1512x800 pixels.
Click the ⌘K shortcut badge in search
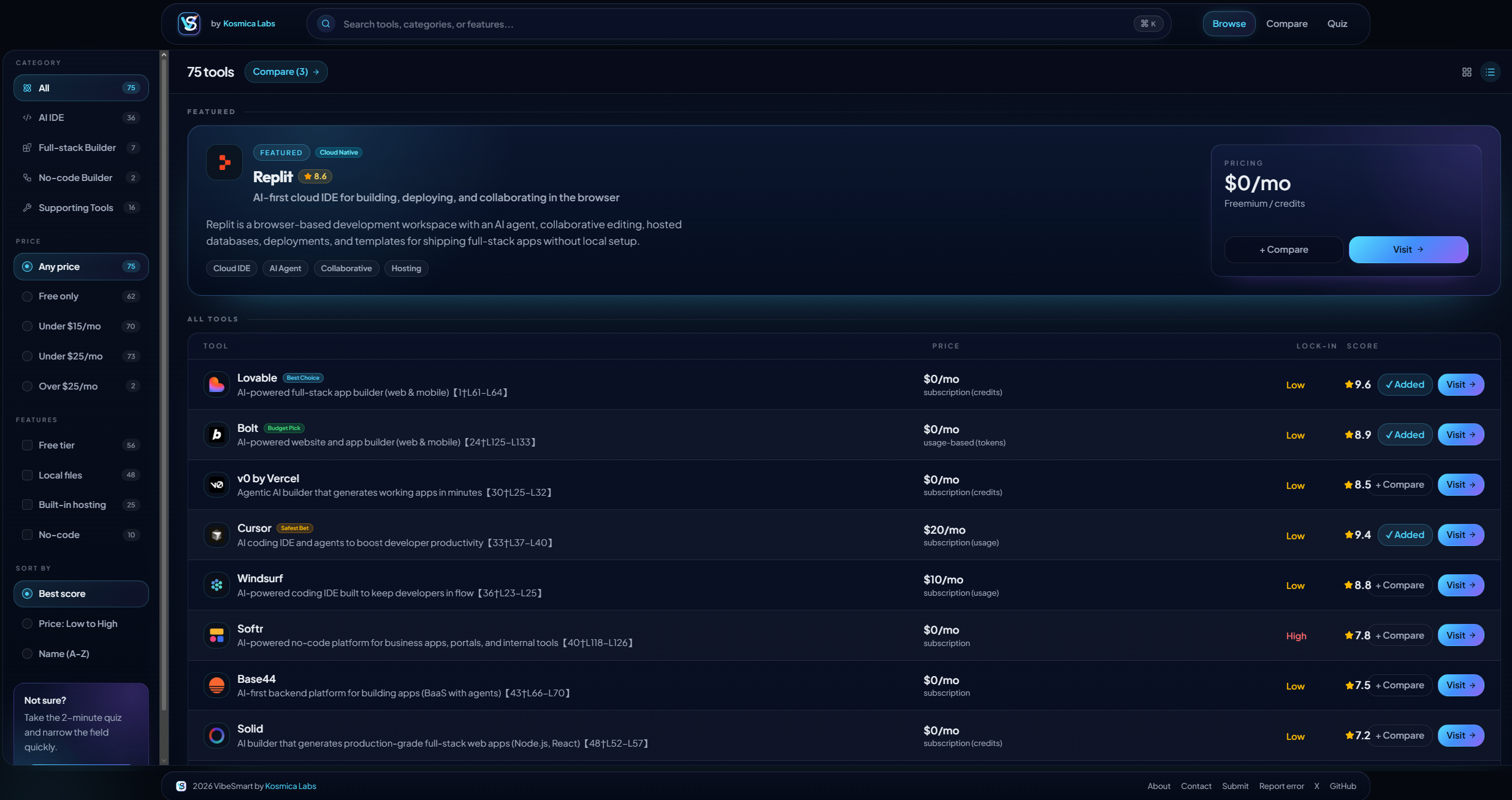(1148, 24)
